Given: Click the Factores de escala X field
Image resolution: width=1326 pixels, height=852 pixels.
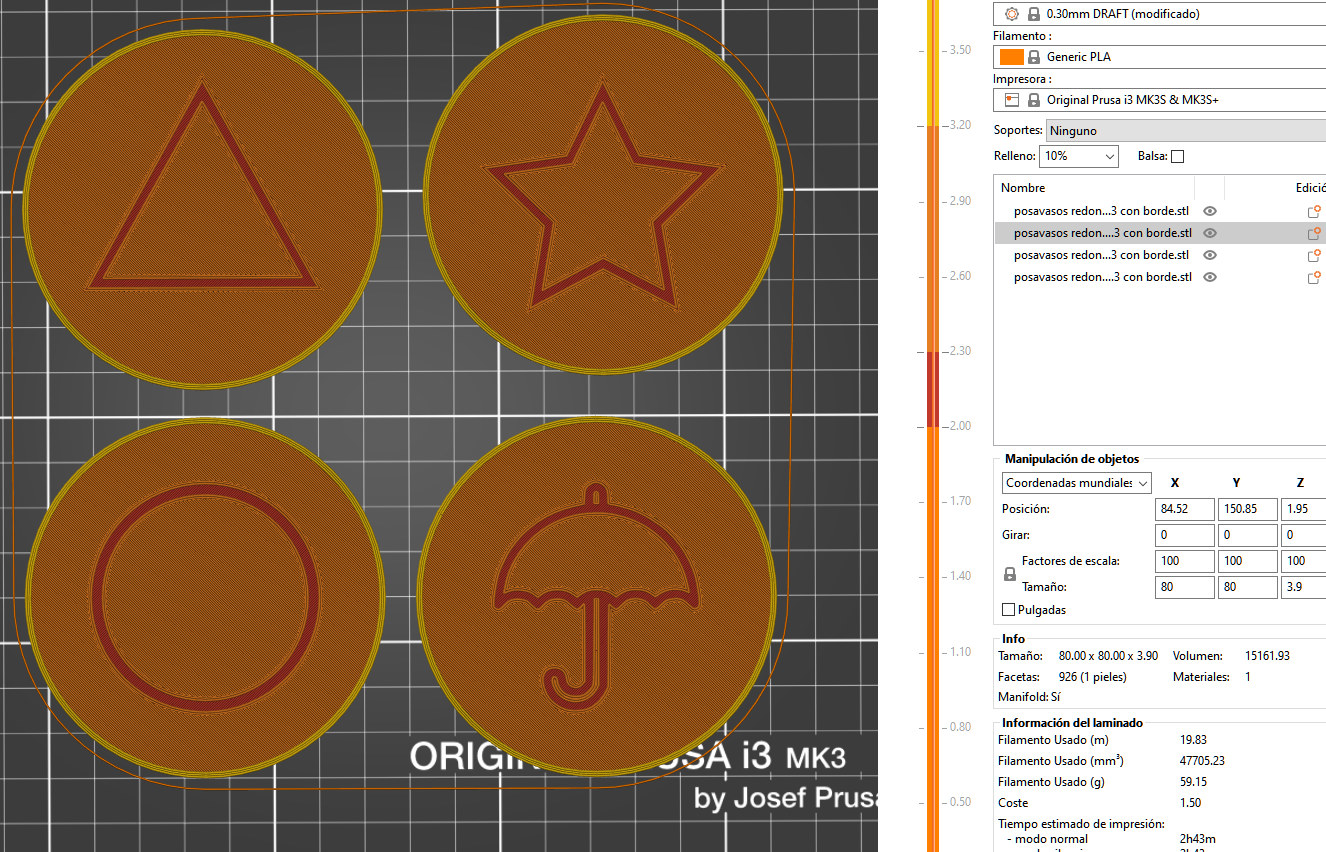Looking at the screenshot, I should [1184, 561].
